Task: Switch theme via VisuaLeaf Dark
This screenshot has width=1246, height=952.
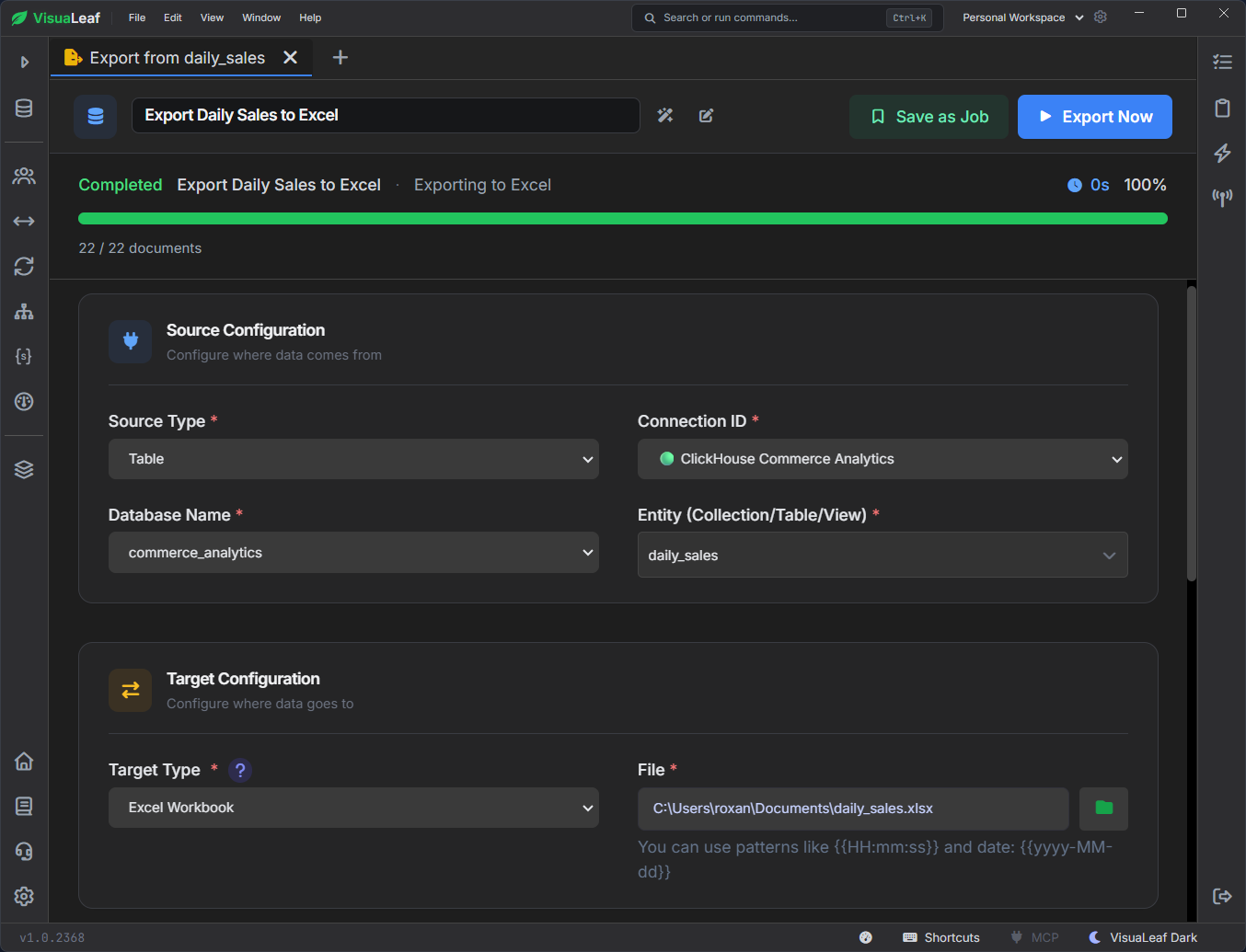Action: [1143, 937]
